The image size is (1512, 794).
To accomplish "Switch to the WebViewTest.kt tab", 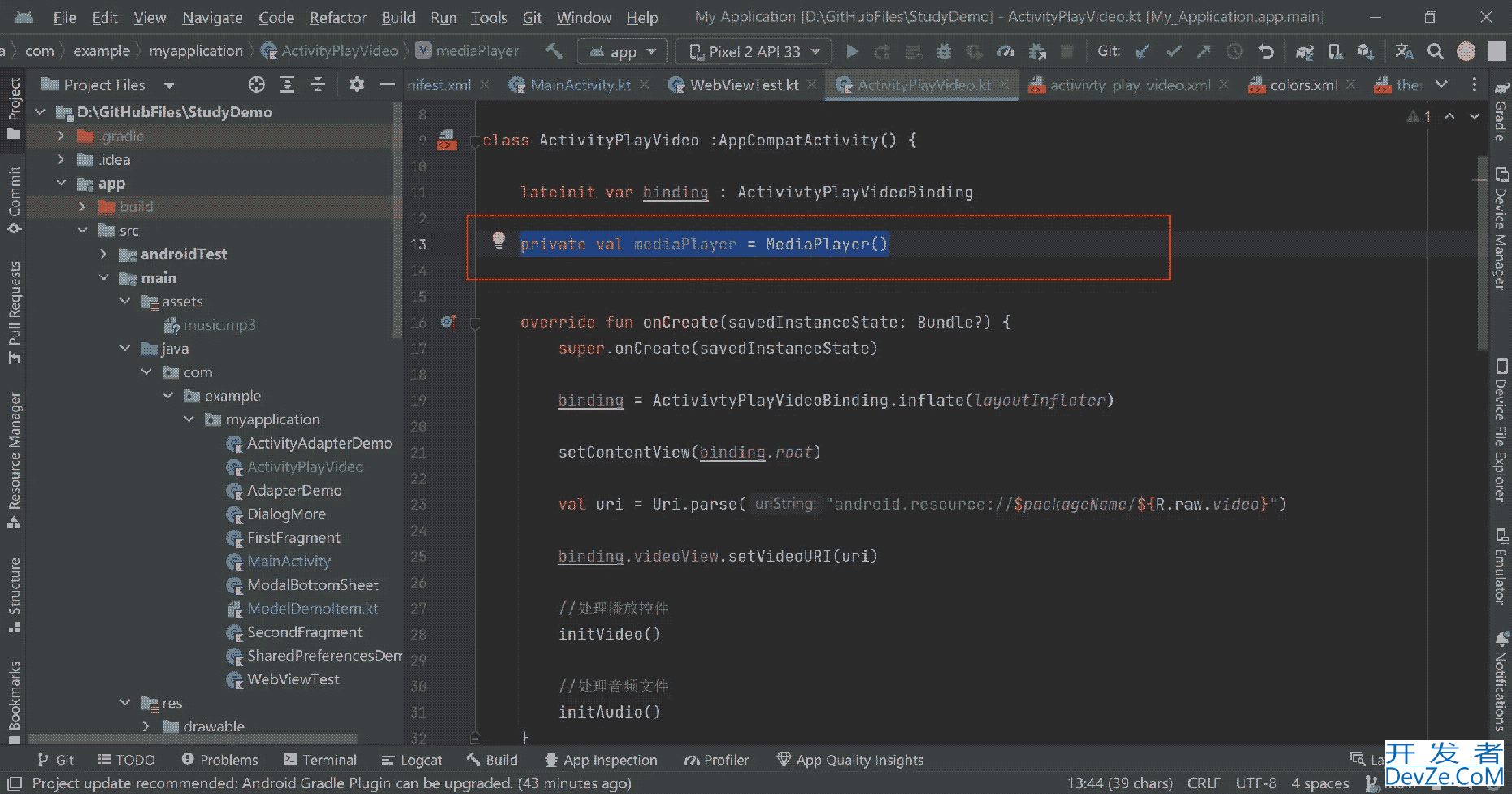I will point(744,85).
